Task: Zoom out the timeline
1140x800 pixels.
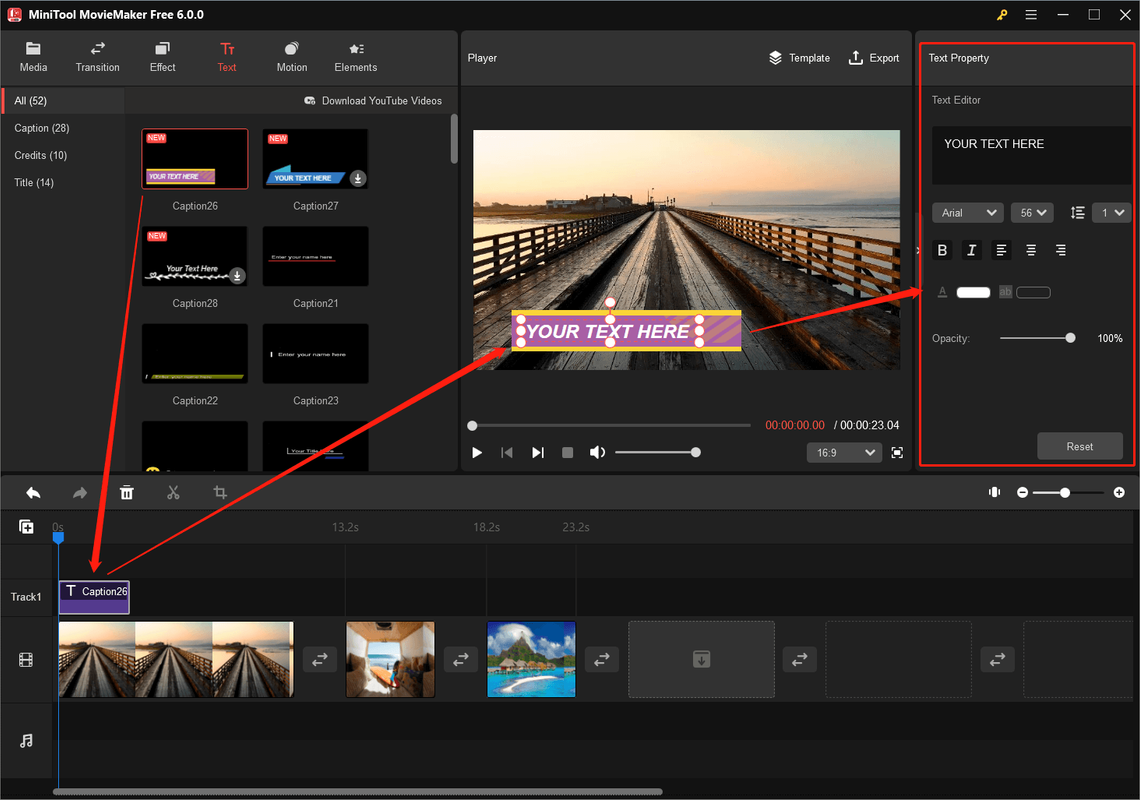Action: click(1022, 492)
